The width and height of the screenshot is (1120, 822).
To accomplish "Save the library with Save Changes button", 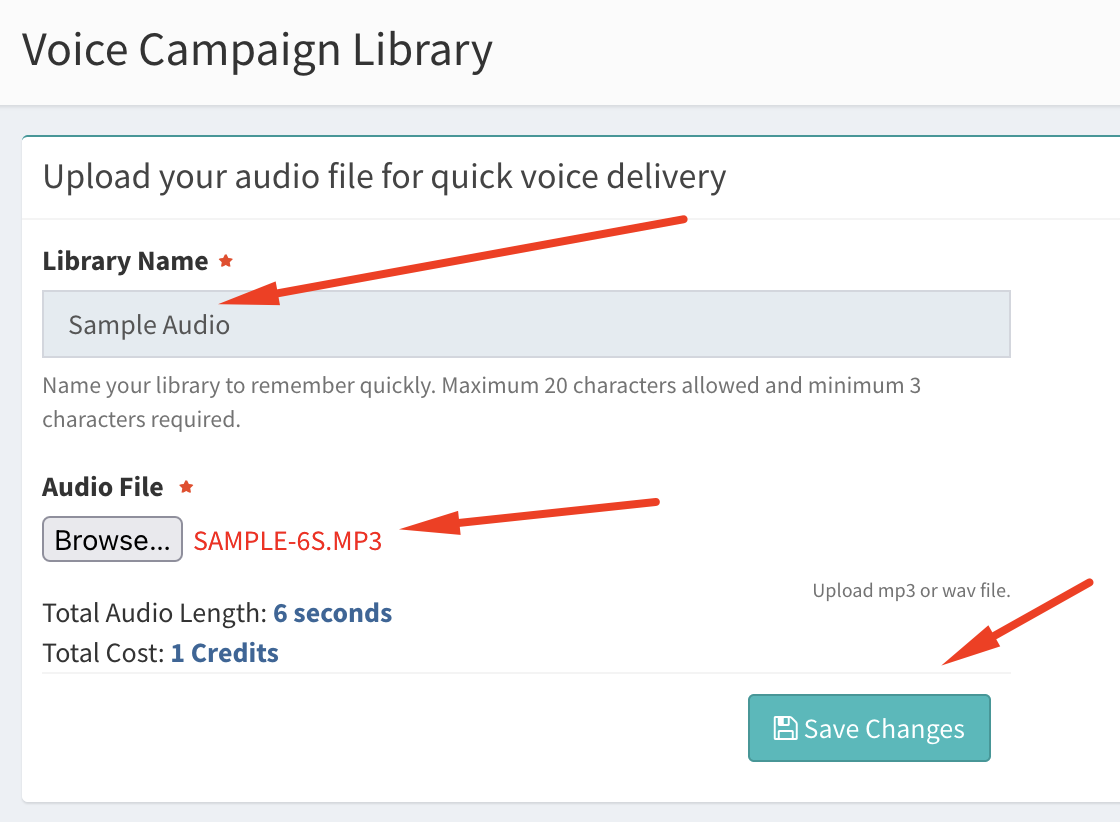I will pyautogui.click(x=869, y=728).
